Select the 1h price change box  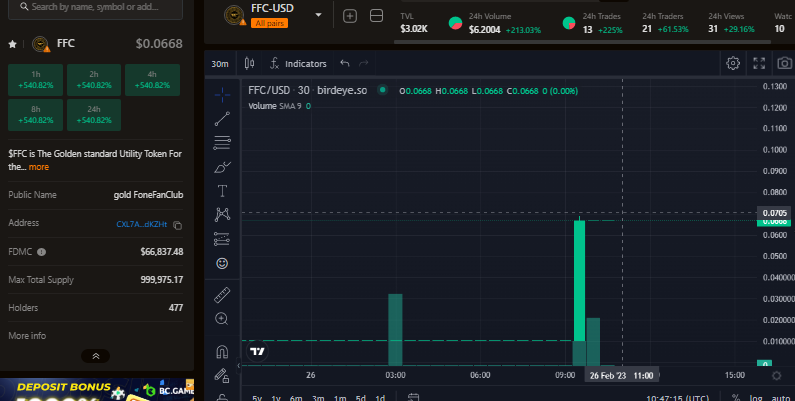pyautogui.click(x=35, y=80)
